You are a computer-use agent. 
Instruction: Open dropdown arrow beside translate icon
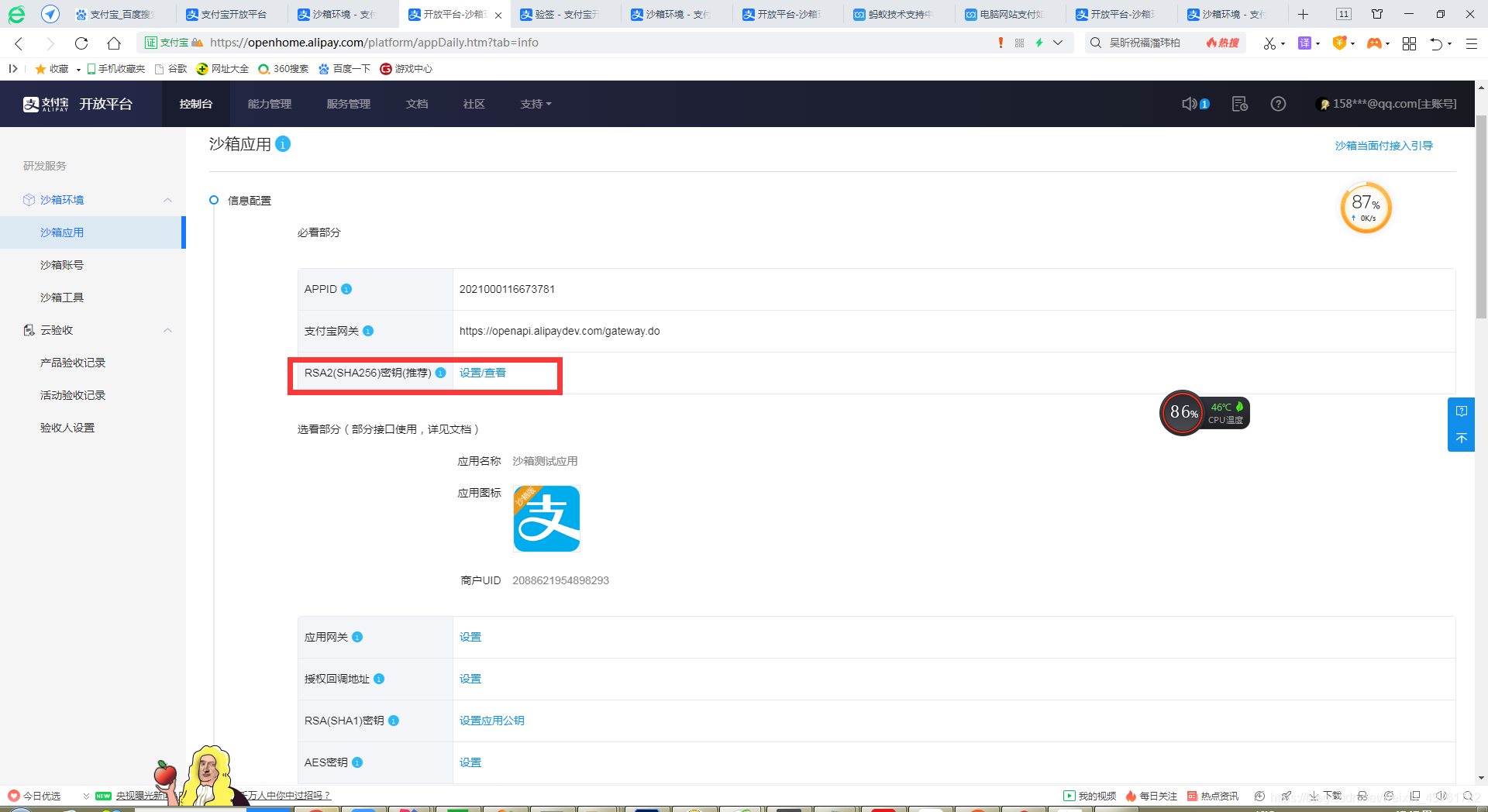coord(1317,44)
